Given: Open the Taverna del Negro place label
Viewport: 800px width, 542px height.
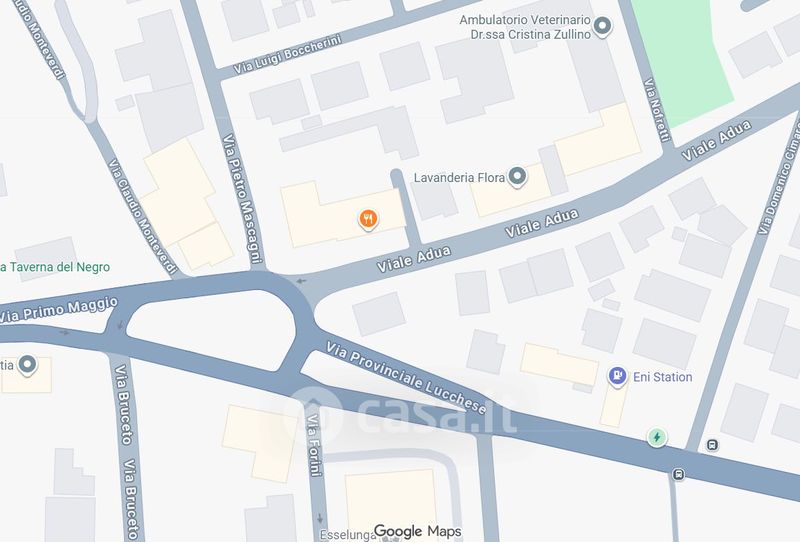Looking at the screenshot, I should [x=55, y=267].
